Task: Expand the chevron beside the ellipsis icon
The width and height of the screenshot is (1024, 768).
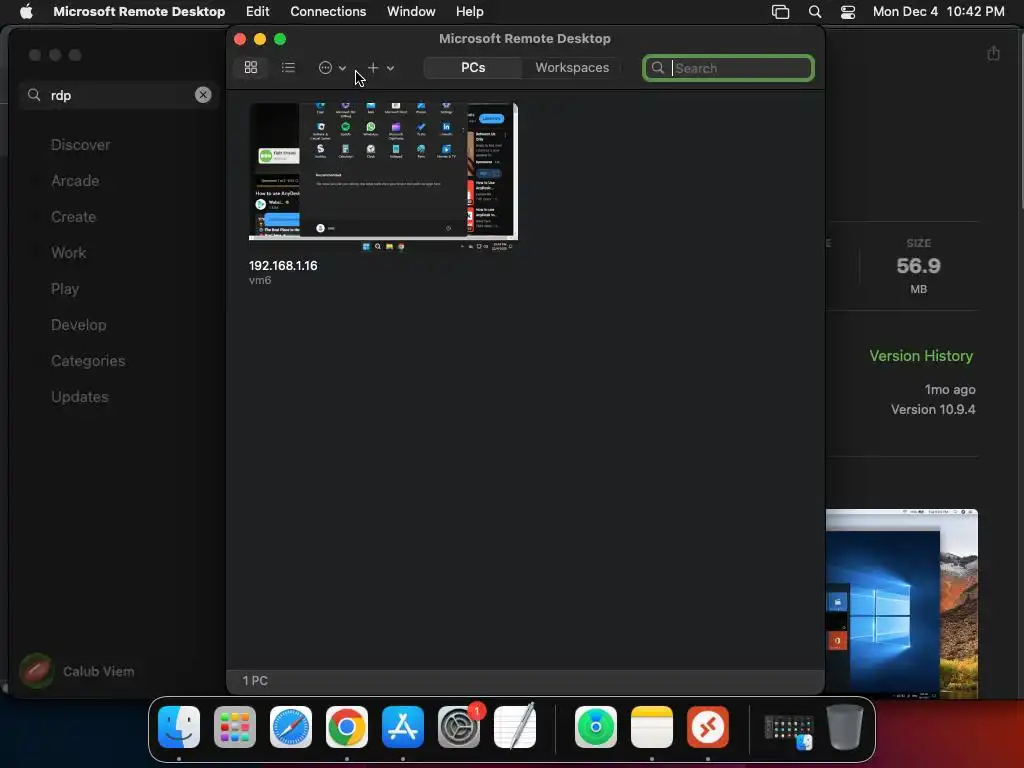Action: [342, 68]
